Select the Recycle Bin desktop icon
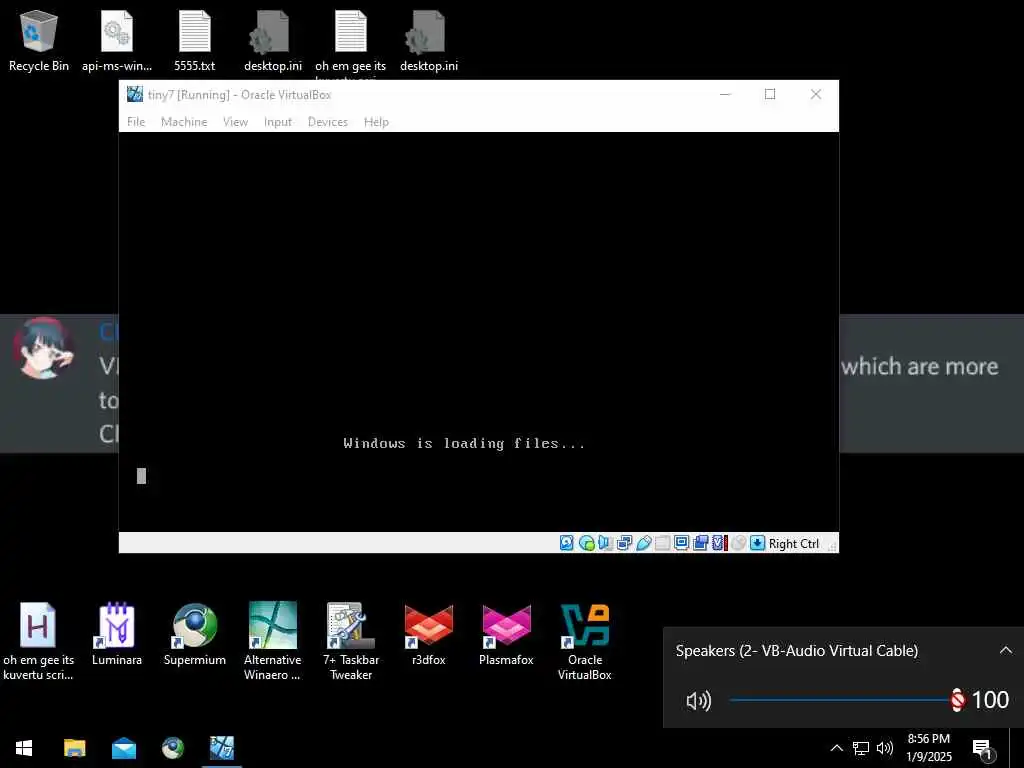Screen dimensions: 1024x768 tap(39, 40)
